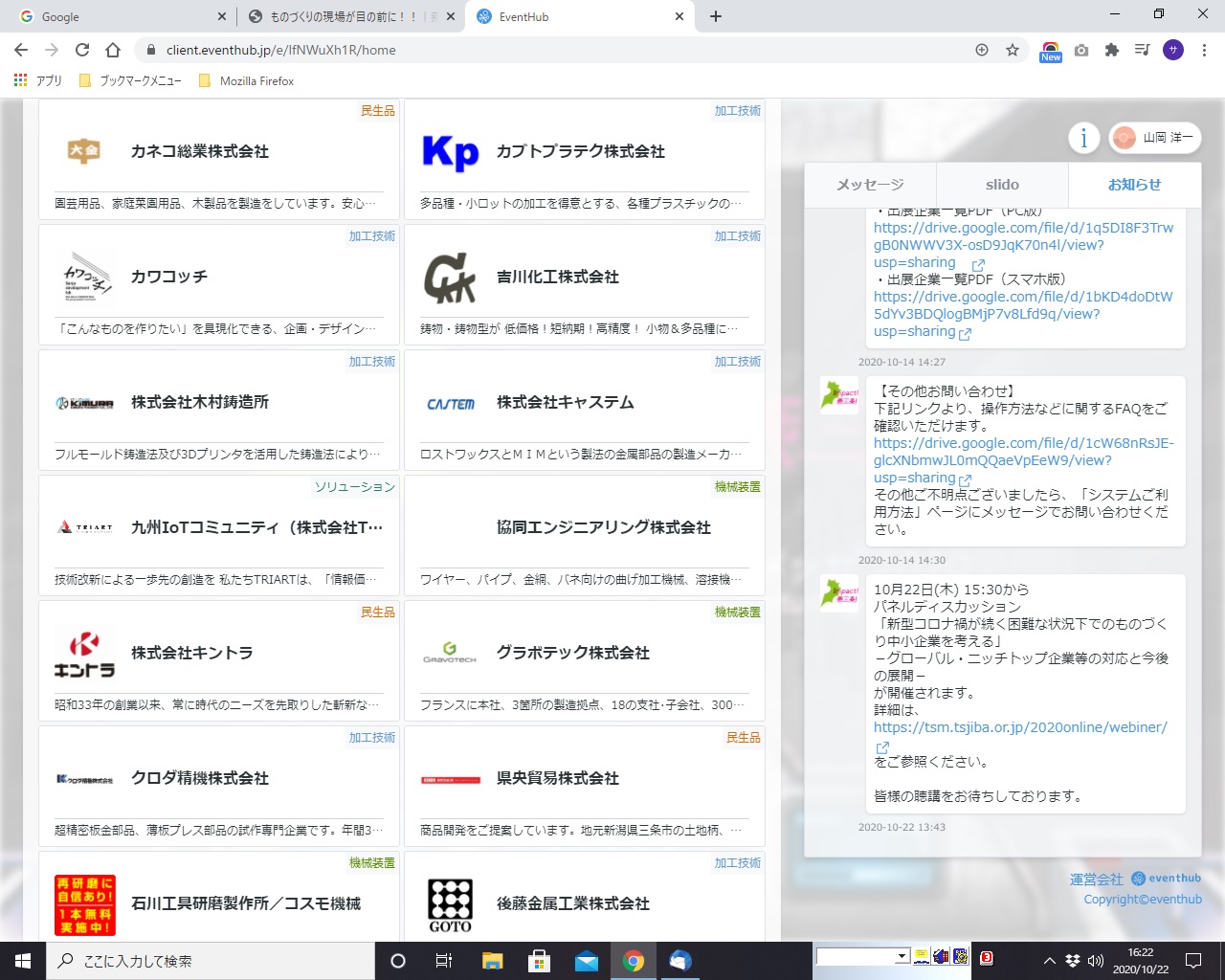Viewport: 1225px width, 980px height.
Task: Open the media control playlist icon
Action: (1142, 50)
